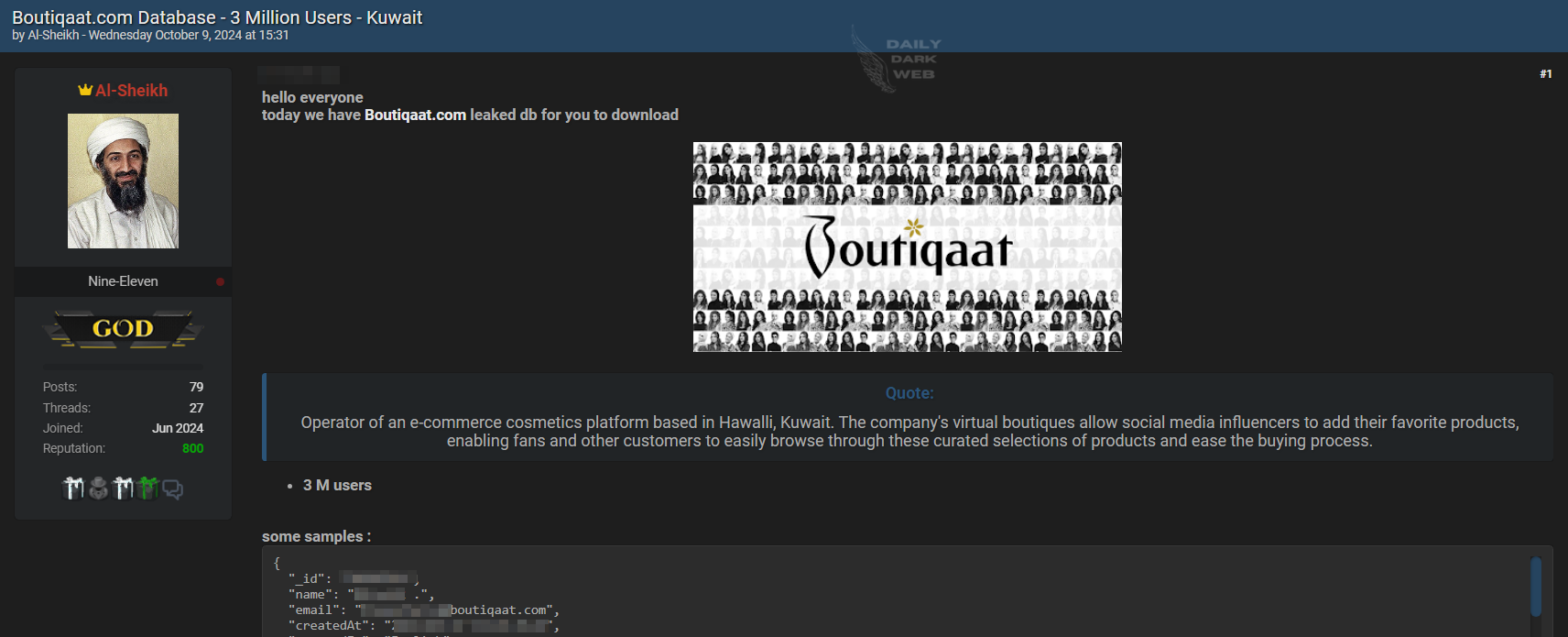Click the white gift badge beside the green gift
This screenshot has height=637, width=1568.
(x=123, y=489)
